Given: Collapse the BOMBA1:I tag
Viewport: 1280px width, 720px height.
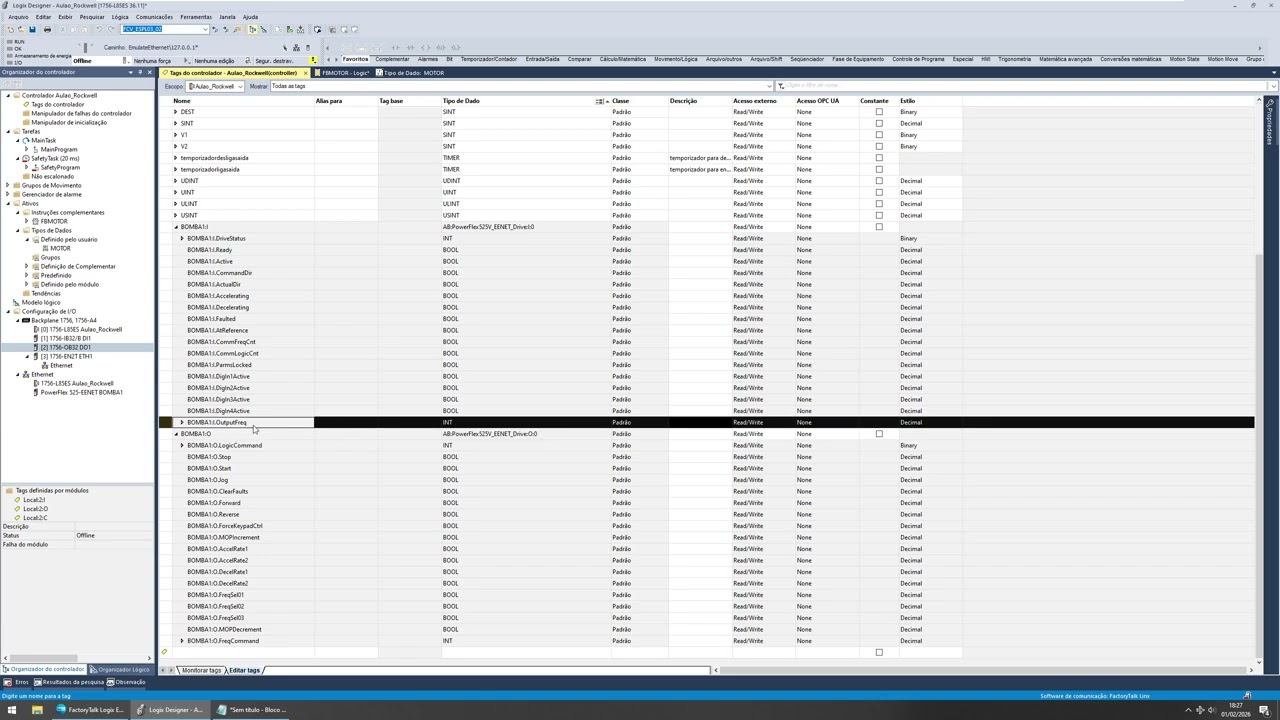Looking at the screenshot, I should (176, 227).
